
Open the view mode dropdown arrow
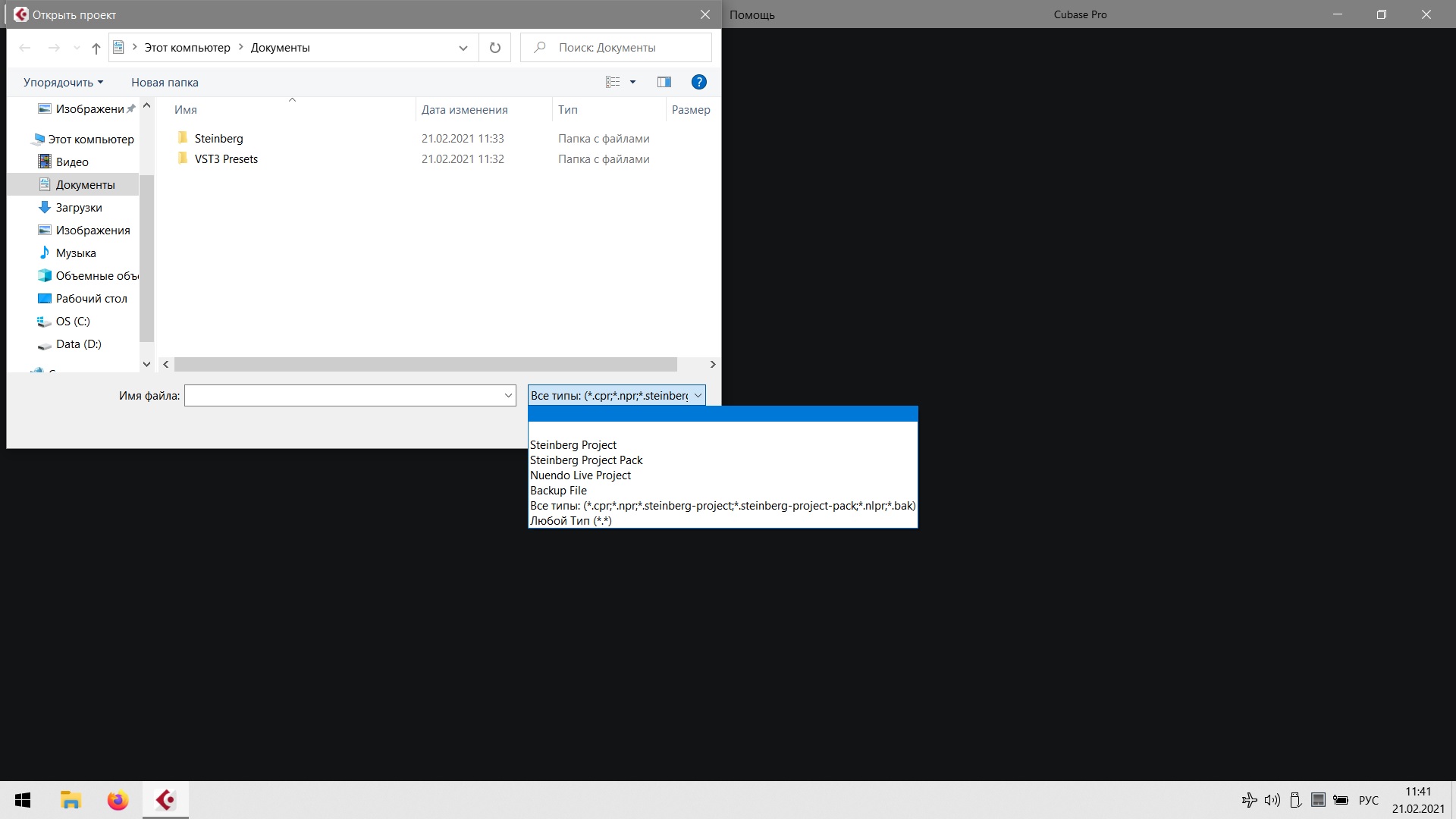(x=632, y=82)
